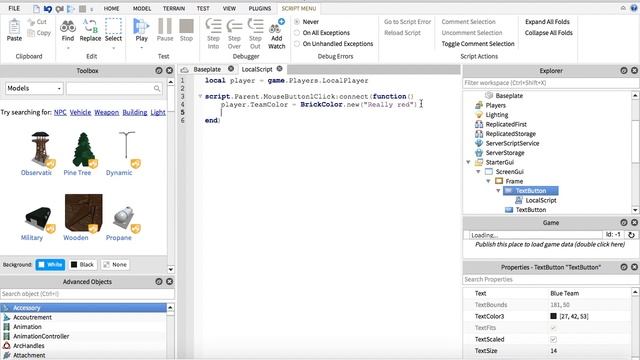The width and height of the screenshot is (640, 360).
Task: Open the Models category dropdown
Action: coord(34,88)
